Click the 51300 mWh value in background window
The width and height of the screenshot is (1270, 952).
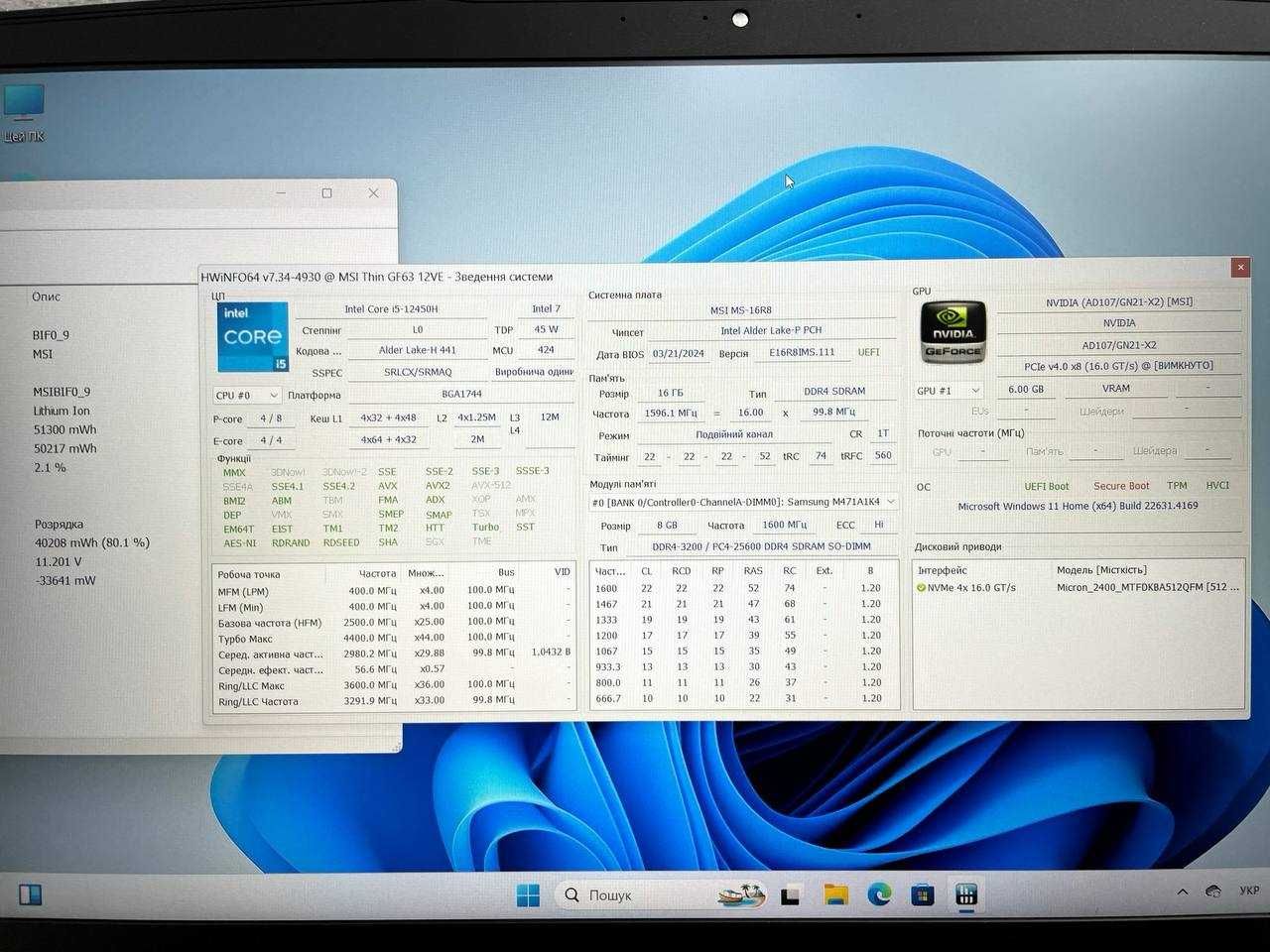64,429
